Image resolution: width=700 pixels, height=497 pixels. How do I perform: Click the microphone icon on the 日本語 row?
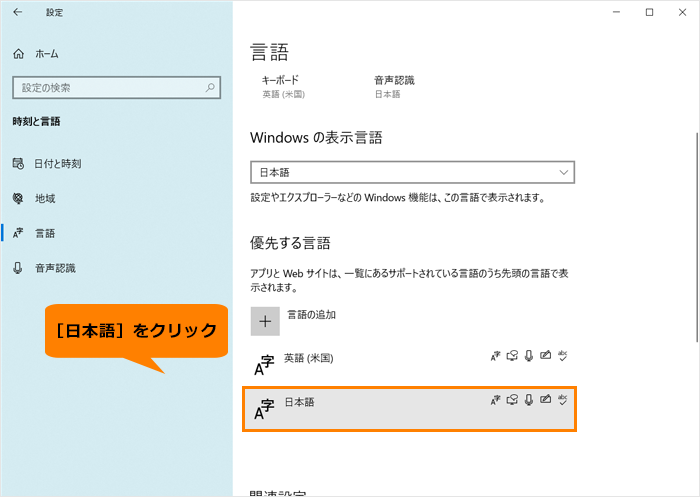tap(529, 400)
